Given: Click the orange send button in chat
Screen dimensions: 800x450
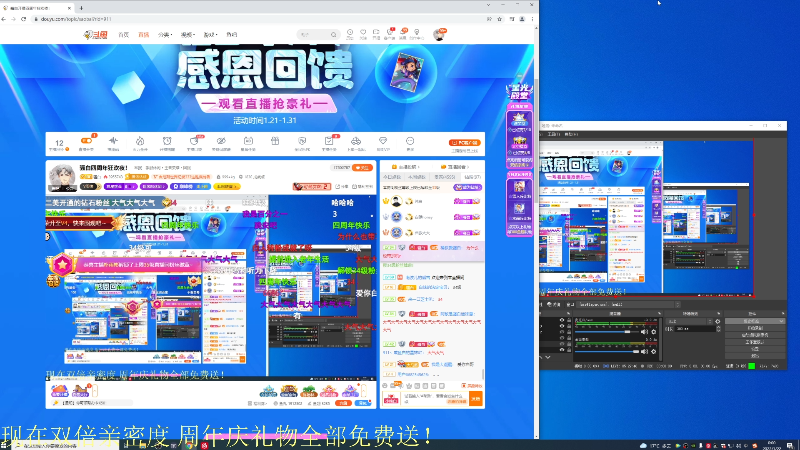Looking at the screenshot, I should pos(476,399).
